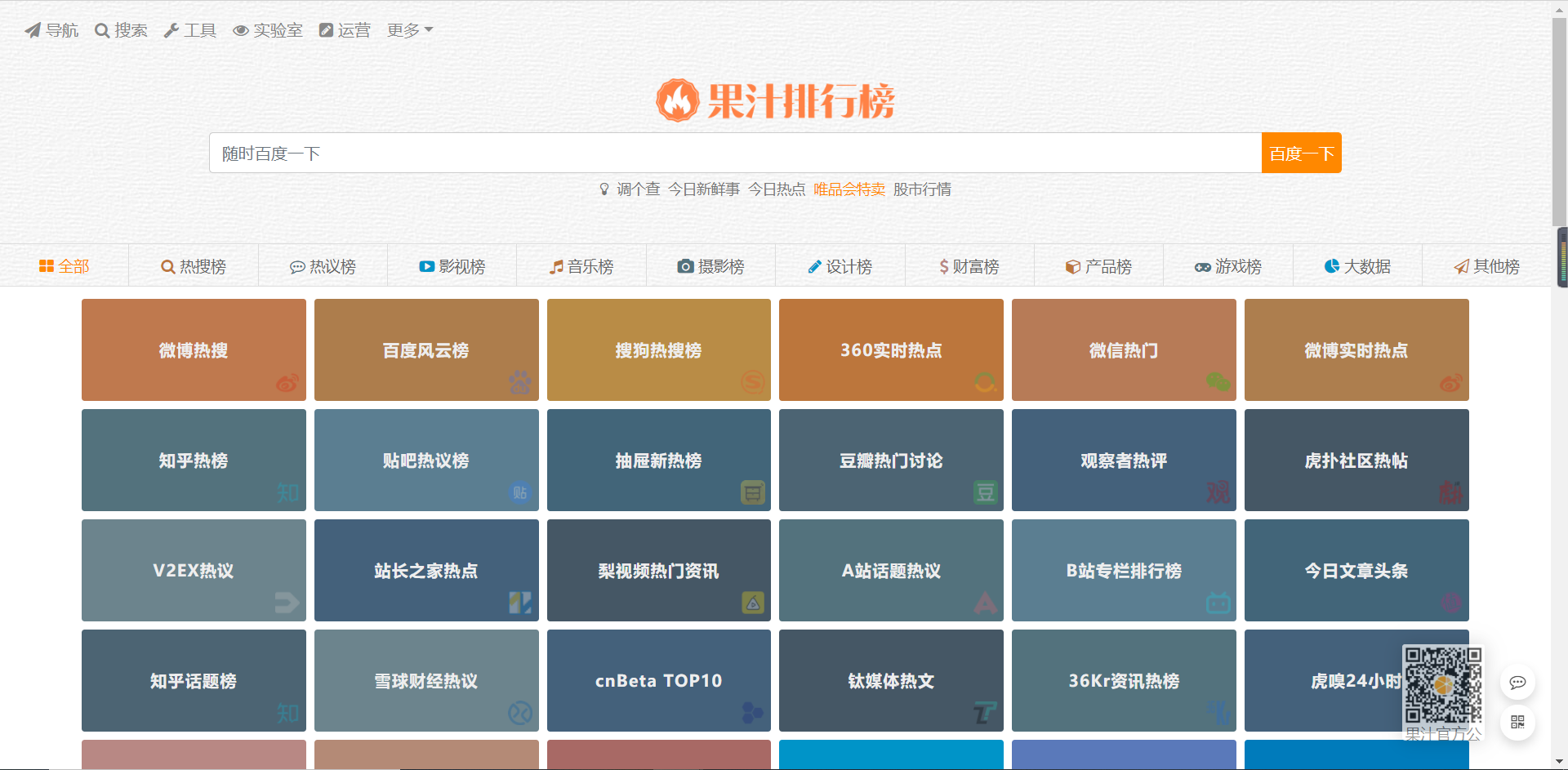
Task: Switch to the 热搜榜 tab
Action: pos(194,266)
